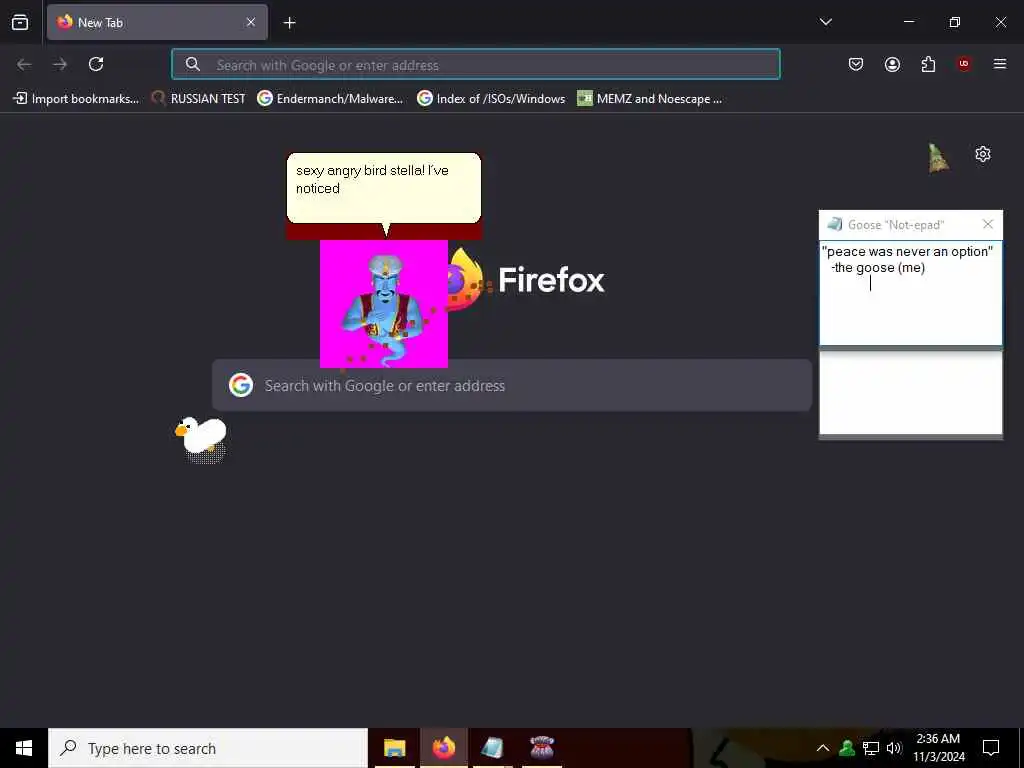Screen dimensions: 1024x768
Task: Go back one page with the back arrow
Action: click(x=24, y=64)
